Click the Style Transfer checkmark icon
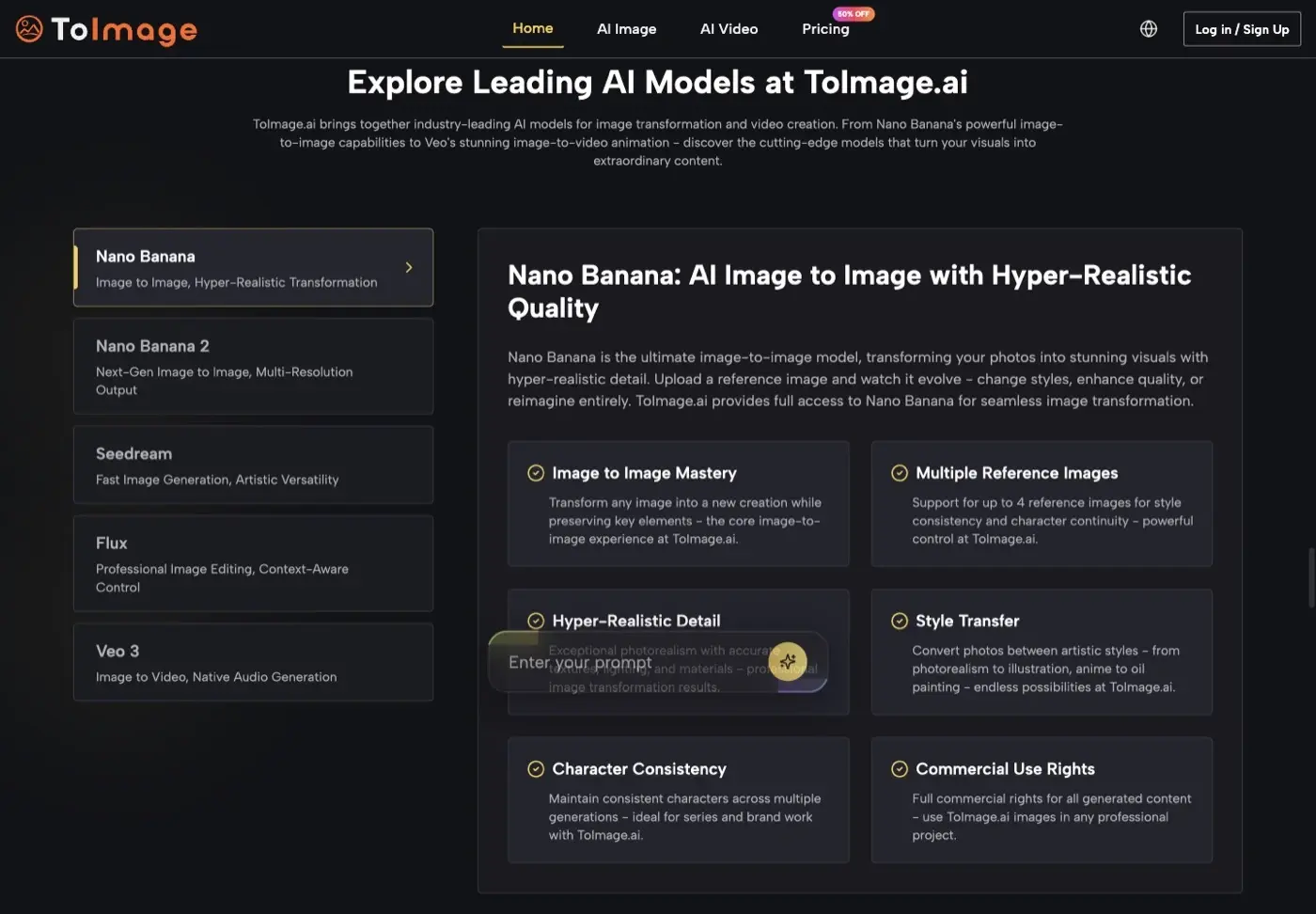This screenshot has width=1316, height=914. point(900,621)
